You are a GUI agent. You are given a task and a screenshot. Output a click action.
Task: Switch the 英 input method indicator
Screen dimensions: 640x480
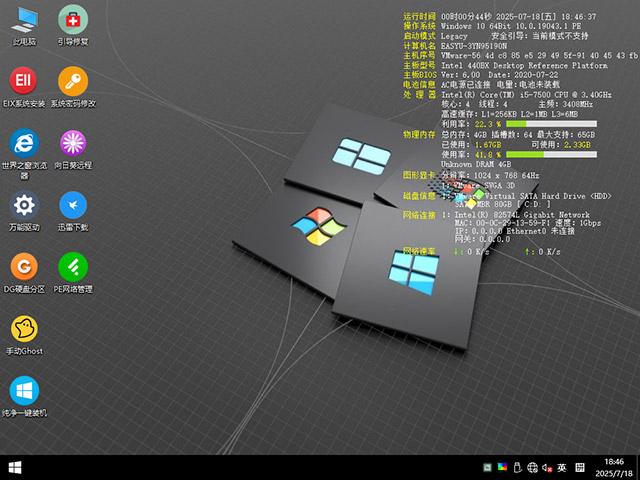(562, 467)
